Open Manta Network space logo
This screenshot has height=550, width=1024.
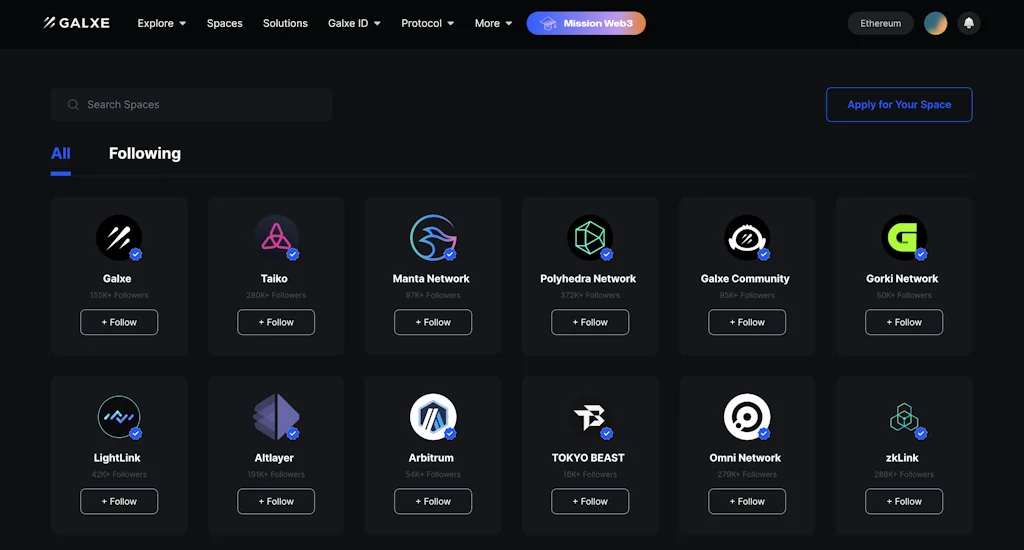coord(432,238)
